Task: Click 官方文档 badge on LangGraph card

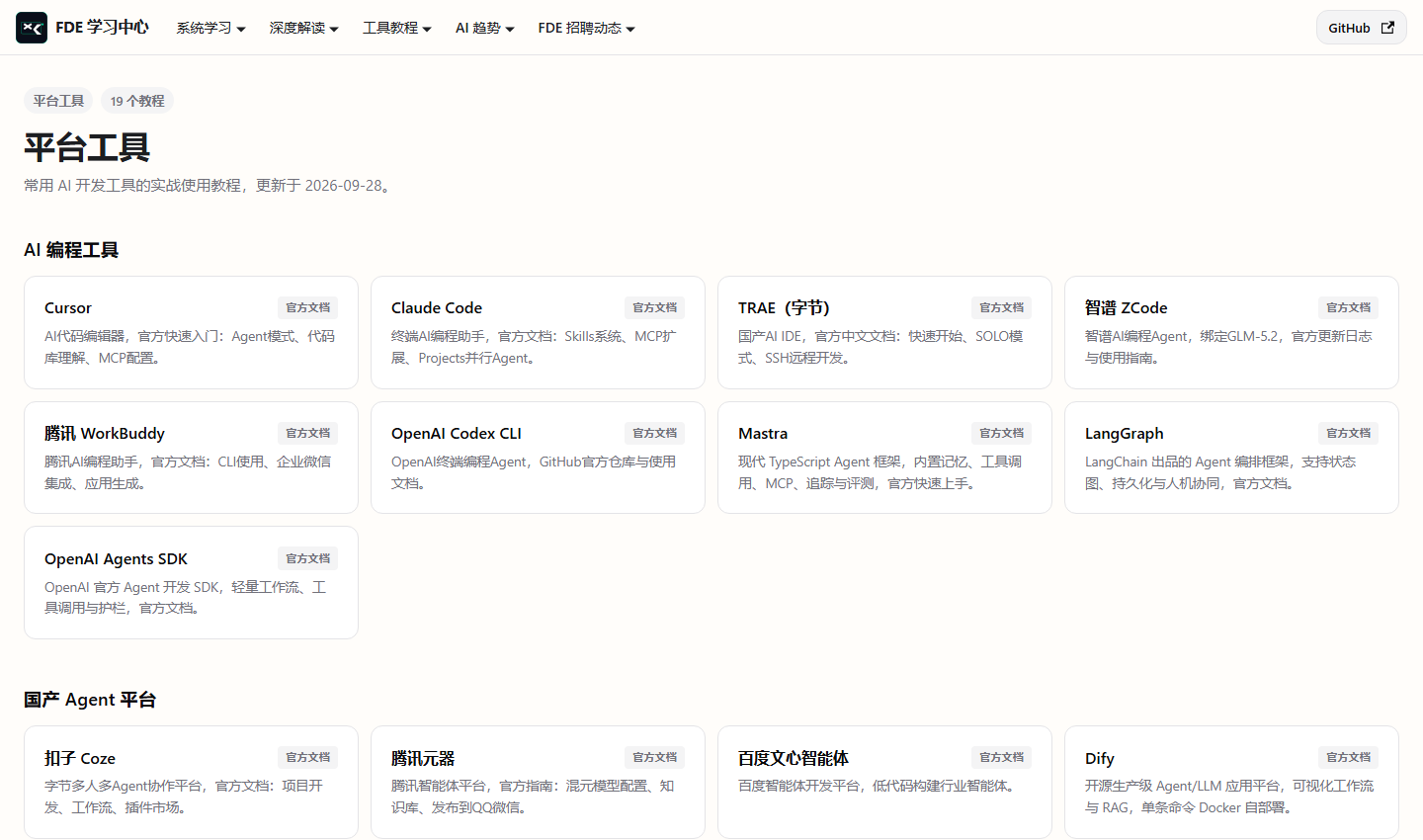Action: click(x=1349, y=433)
